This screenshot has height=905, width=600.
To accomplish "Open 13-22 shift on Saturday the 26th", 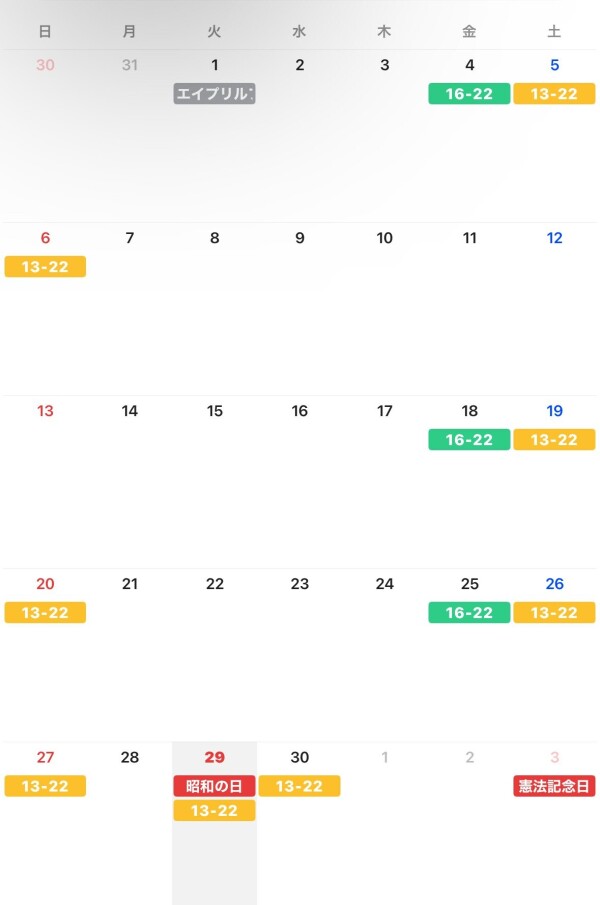I will pyautogui.click(x=554, y=612).
